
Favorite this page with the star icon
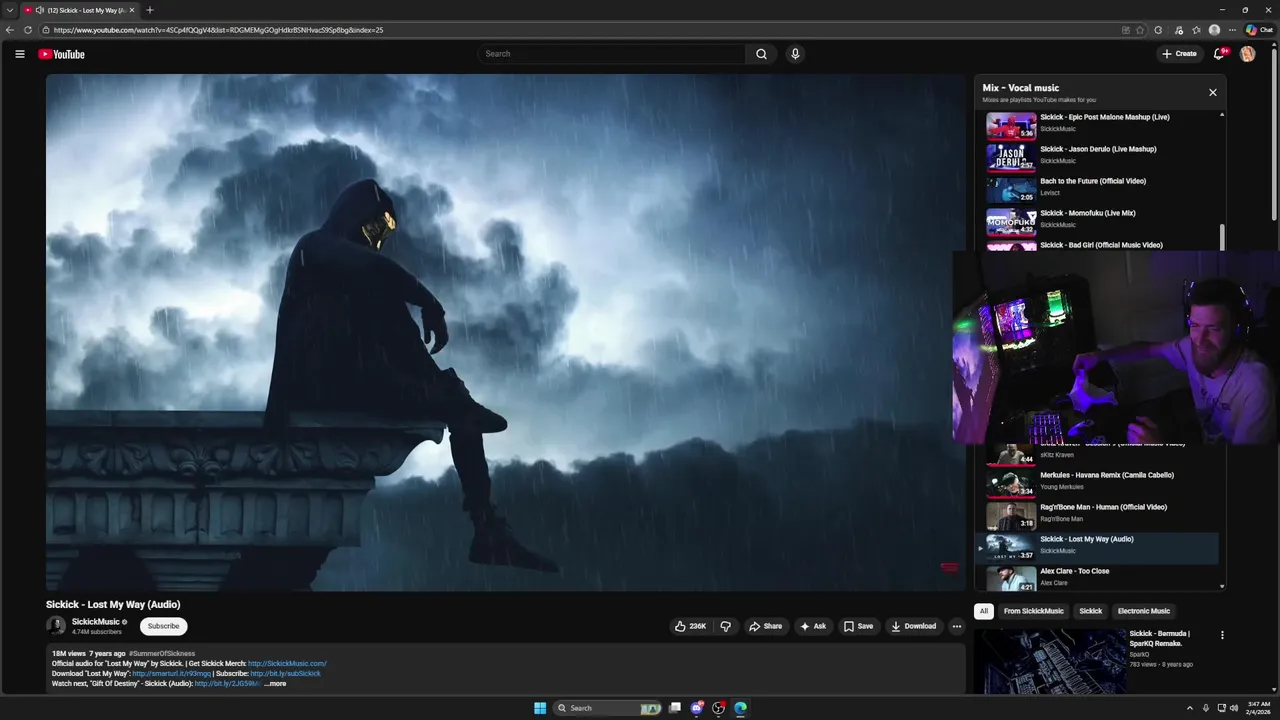(1140, 30)
